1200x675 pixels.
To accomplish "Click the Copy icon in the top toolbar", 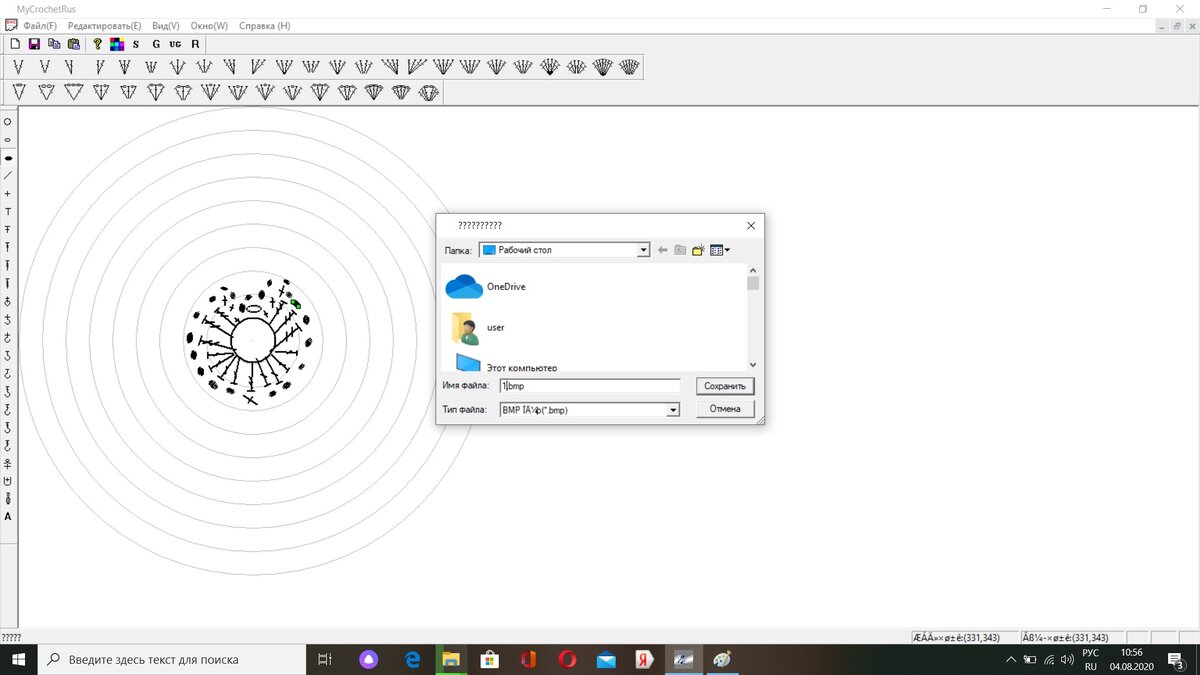I will 54,44.
